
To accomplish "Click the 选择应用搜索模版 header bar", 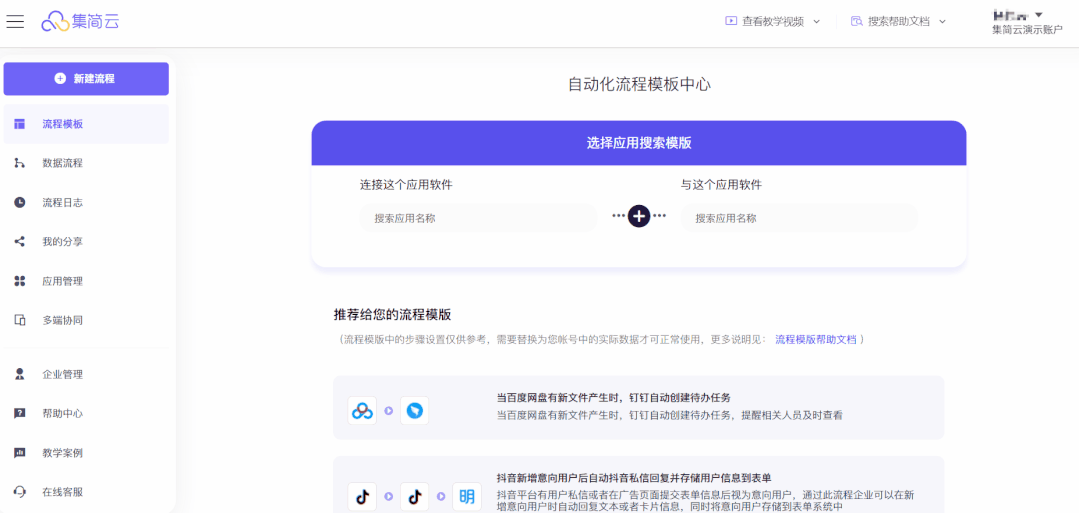I will (x=639, y=143).
